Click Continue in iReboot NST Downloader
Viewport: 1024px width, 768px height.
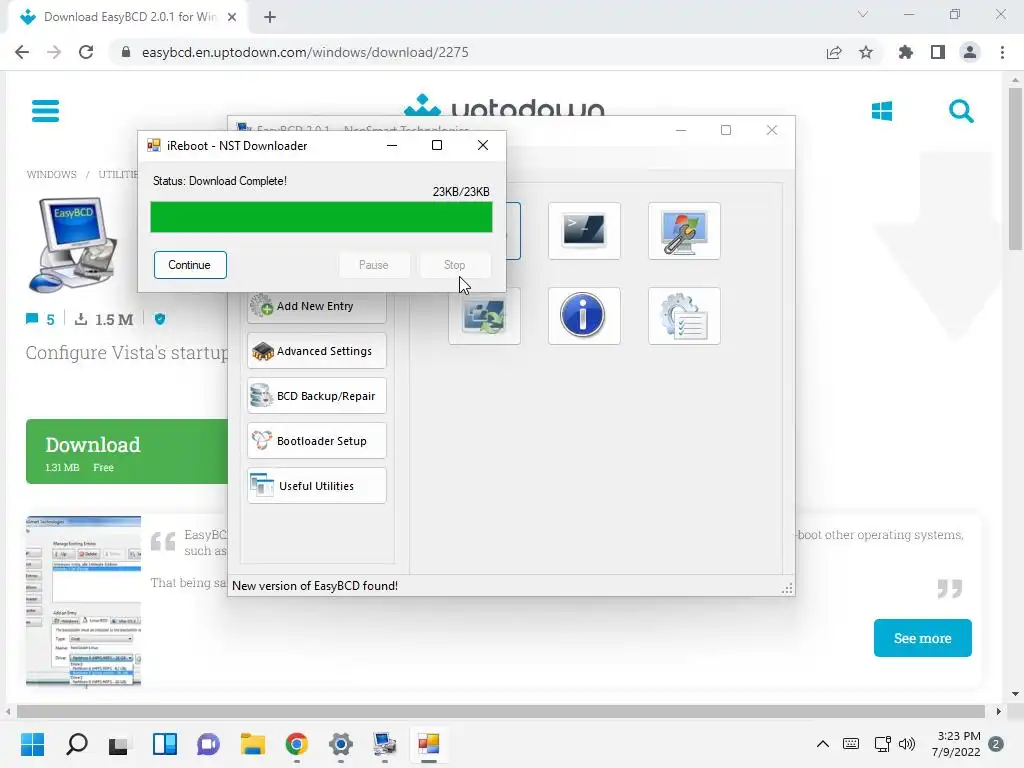[x=190, y=264]
